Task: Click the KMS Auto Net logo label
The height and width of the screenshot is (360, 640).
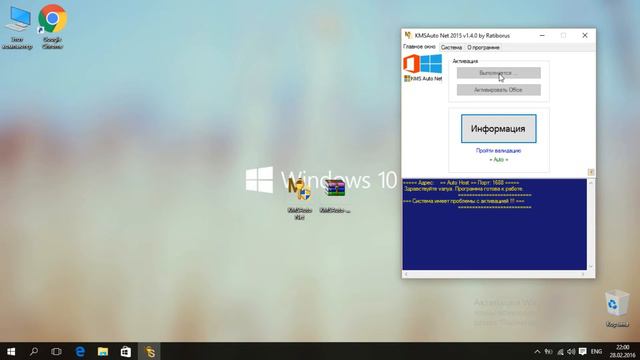Action: pyautogui.click(x=423, y=78)
